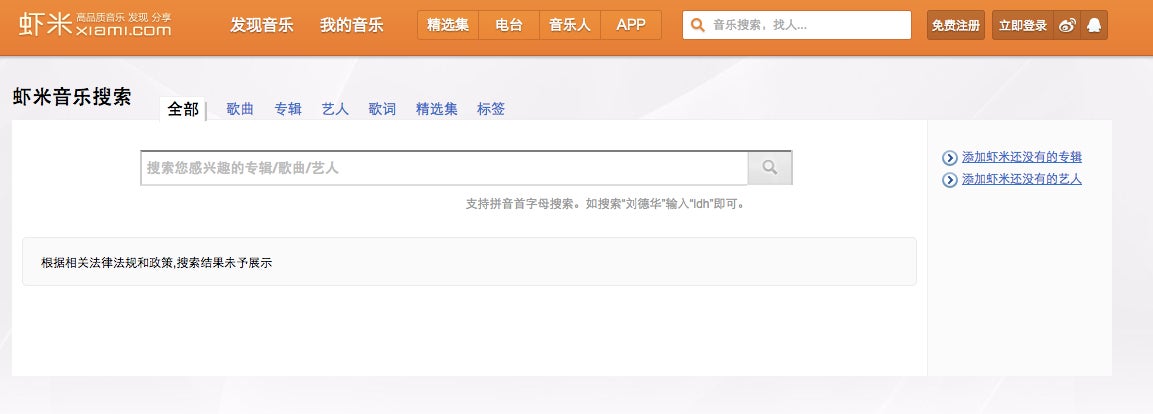The width and height of the screenshot is (1153, 414).
Task: Click the 免费注册 button
Action: pos(956,25)
